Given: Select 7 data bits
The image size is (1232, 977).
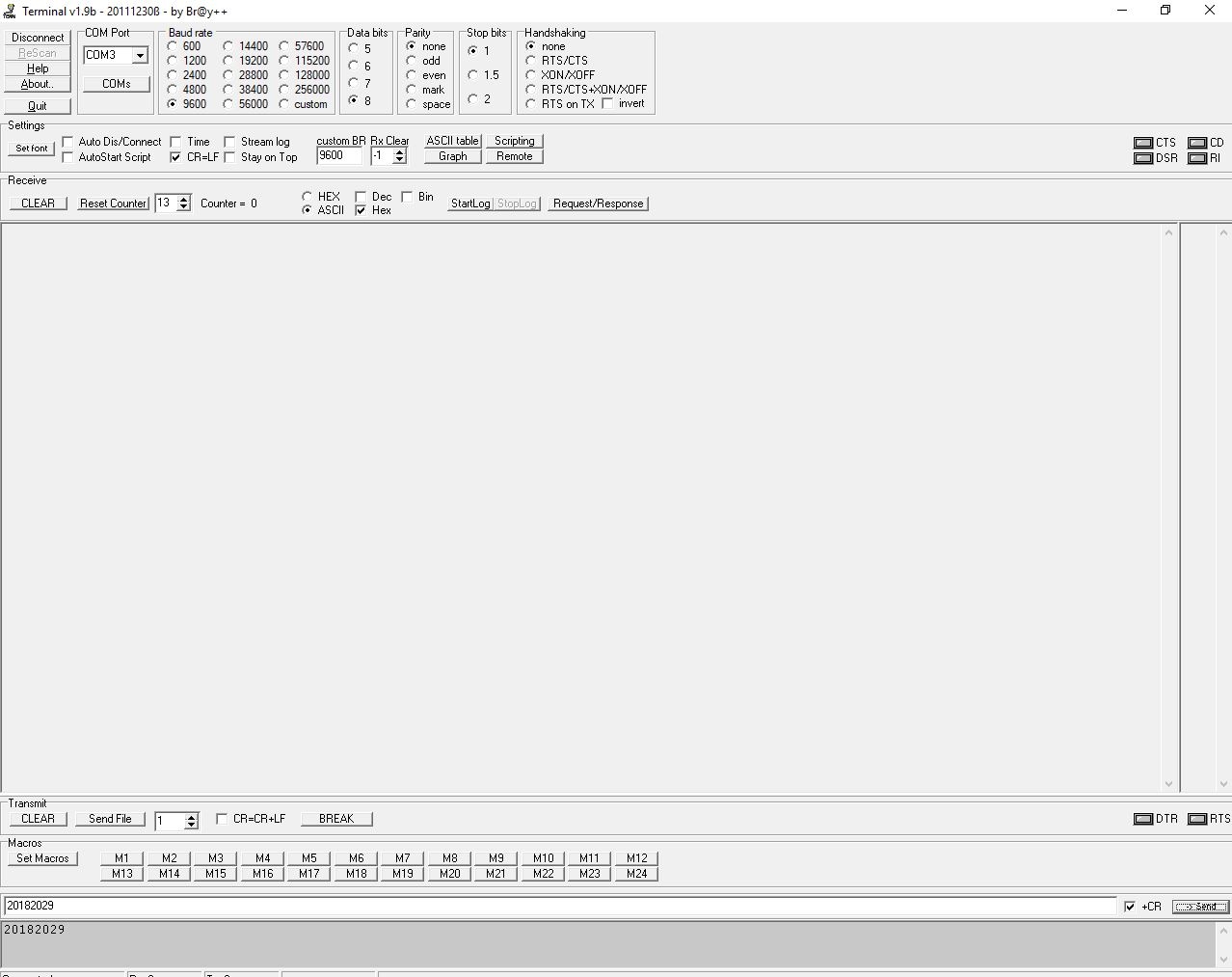Looking at the screenshot, I should [x=354, y=83].
